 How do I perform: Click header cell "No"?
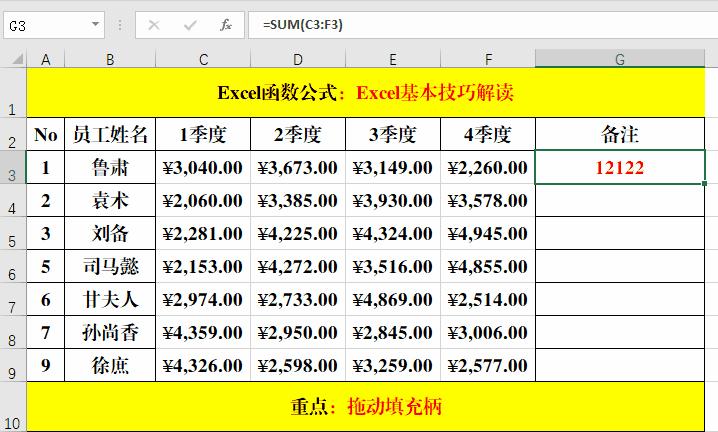pyautogui.click(x=46, y=134)
